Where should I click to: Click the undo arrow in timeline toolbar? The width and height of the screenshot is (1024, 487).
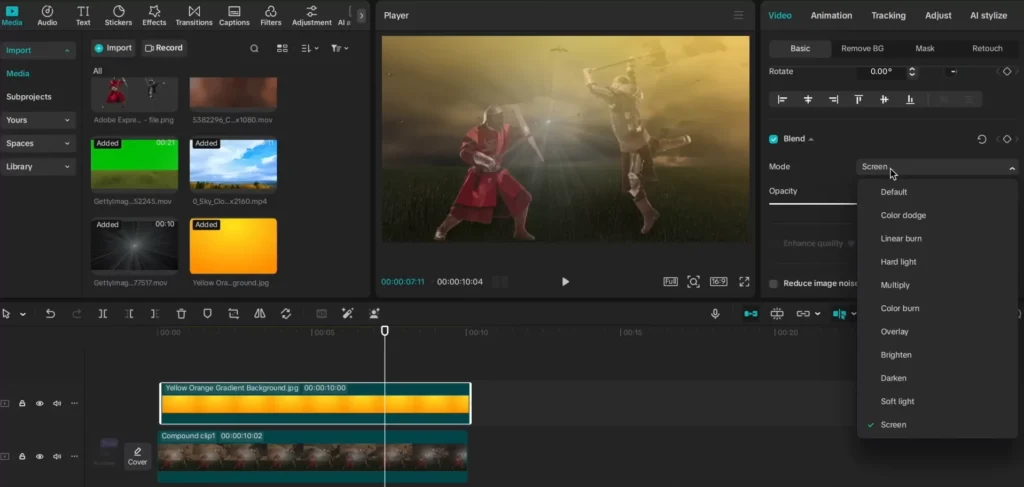[x=50, y=314]
